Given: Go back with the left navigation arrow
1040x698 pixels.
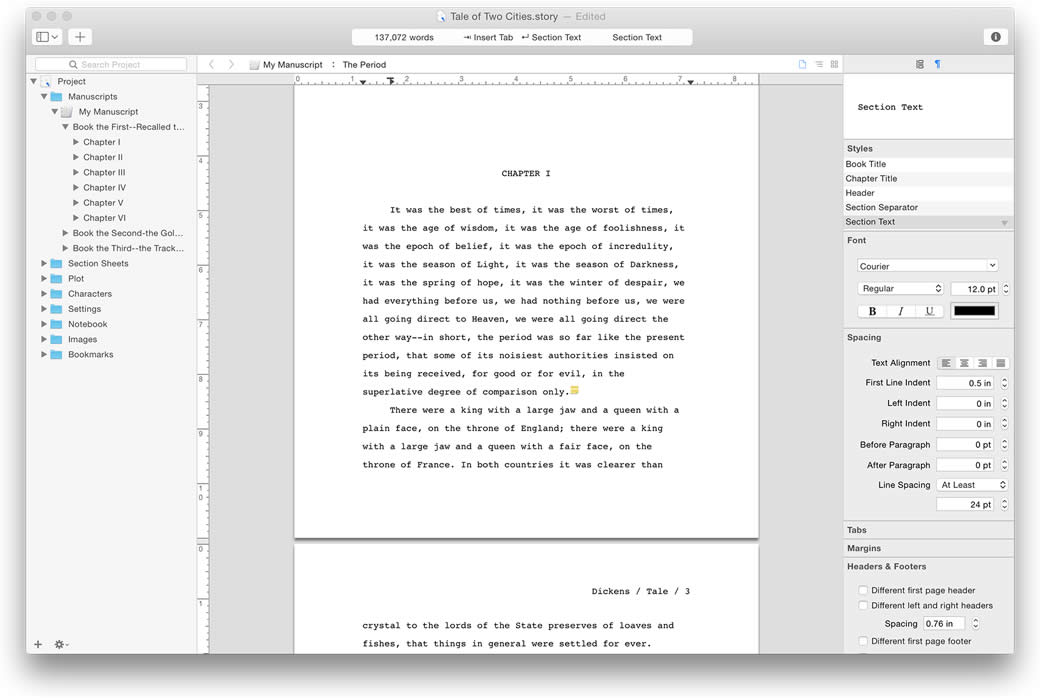Looking at the screenshot, I should click(x=211, y=64).
